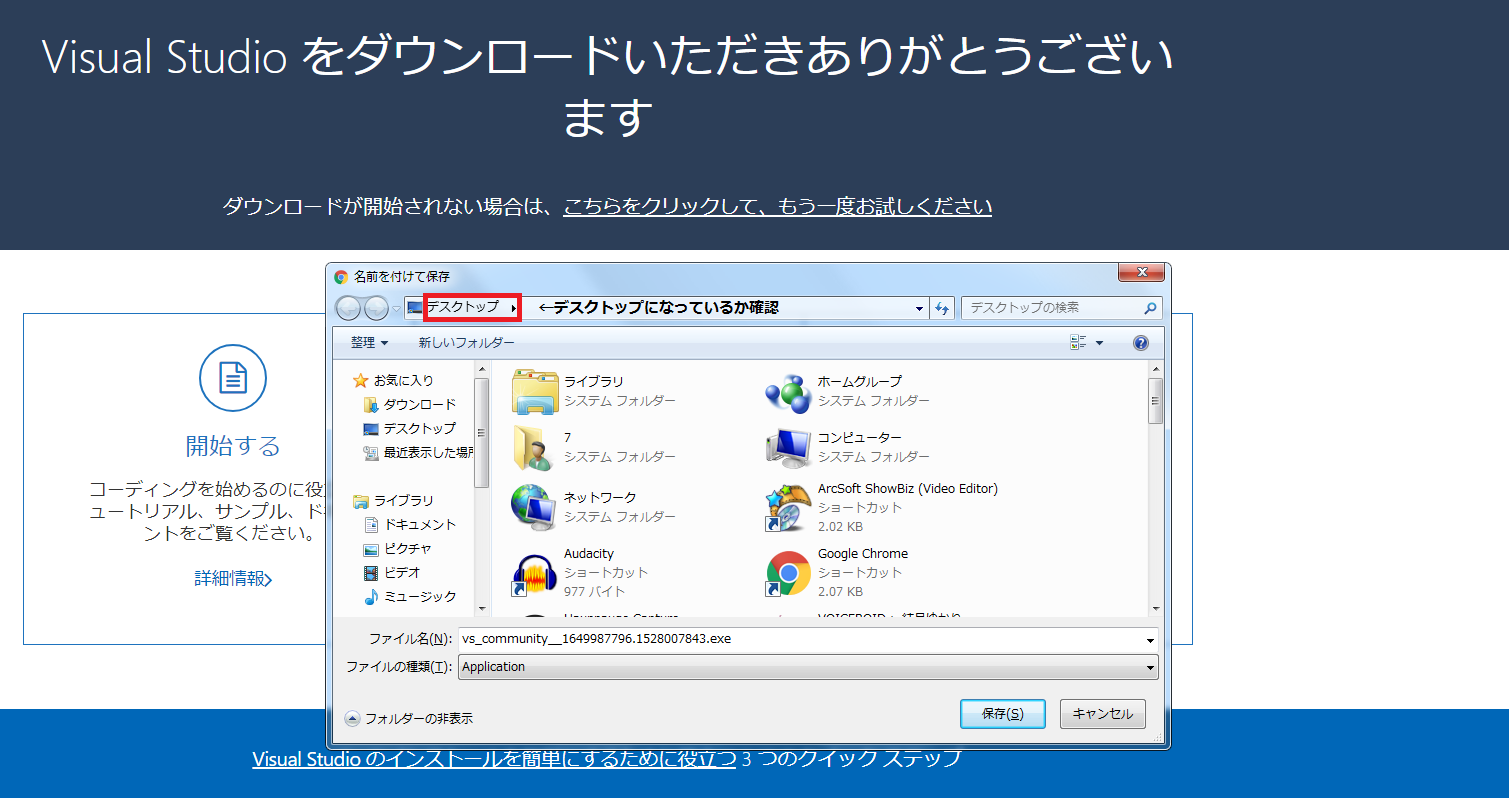Open the 詳細情報 link under 開始する
Viewport: 1509px width, 798px height.
click(x=233, y=578)
